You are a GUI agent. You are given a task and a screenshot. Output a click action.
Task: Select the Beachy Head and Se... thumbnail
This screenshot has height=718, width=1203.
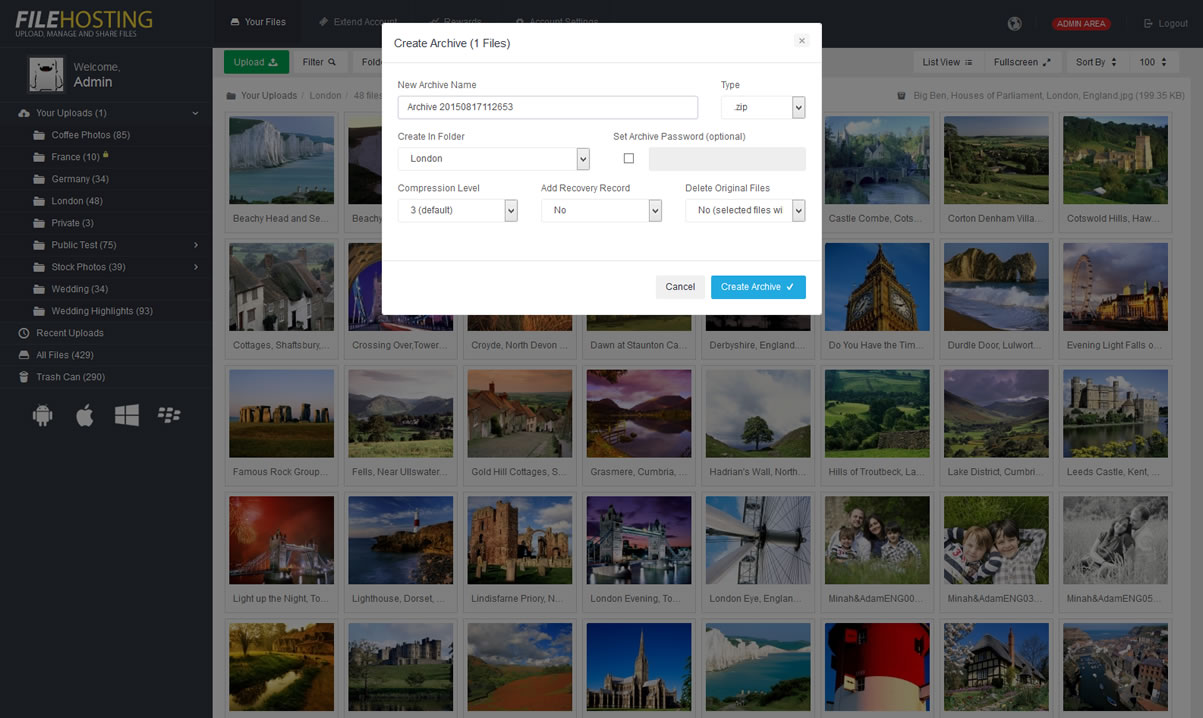click(x=281, y=160)
